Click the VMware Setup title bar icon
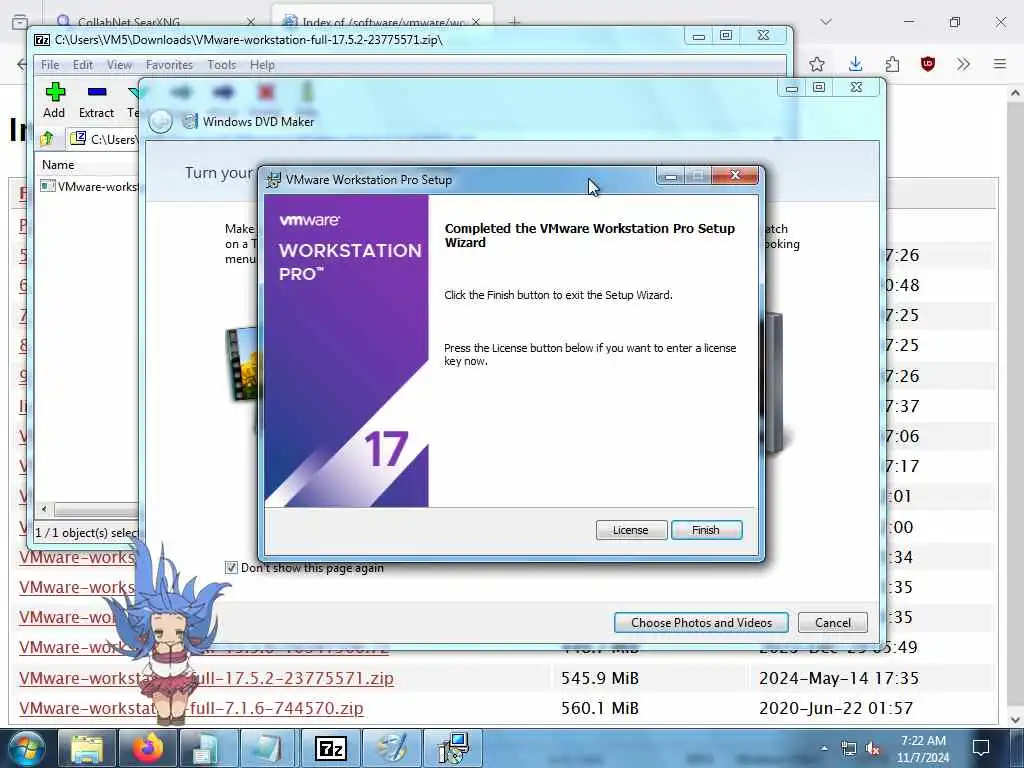 tap(273, 180)
